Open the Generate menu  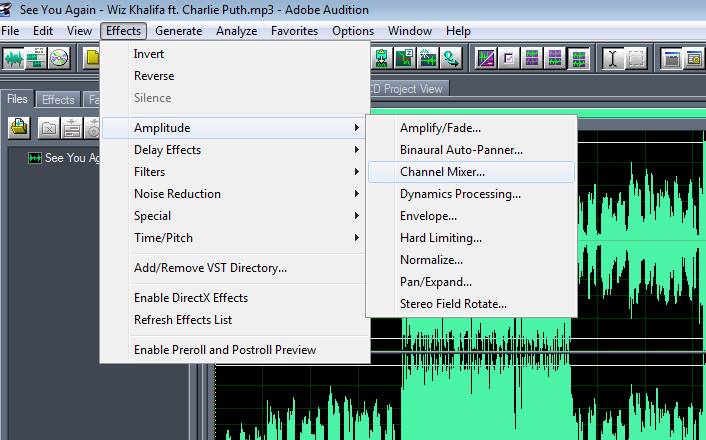178,31
